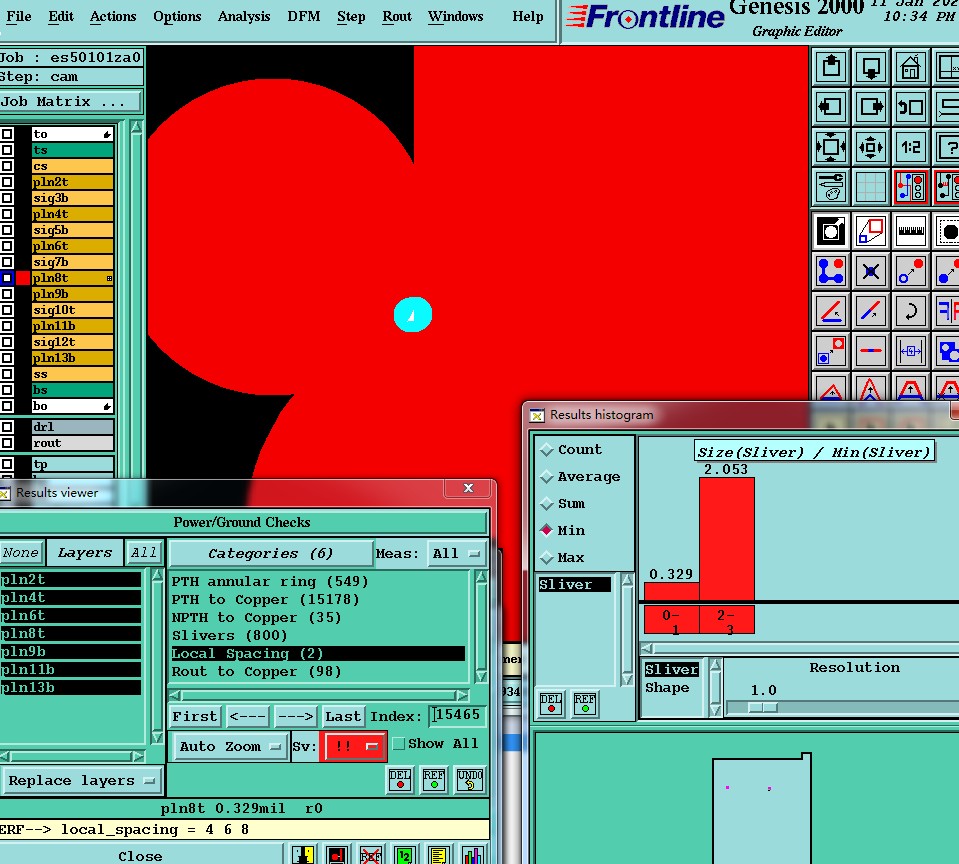Select the feature select arrow tool icon
The image size is (959, 864).
point(831,231)
